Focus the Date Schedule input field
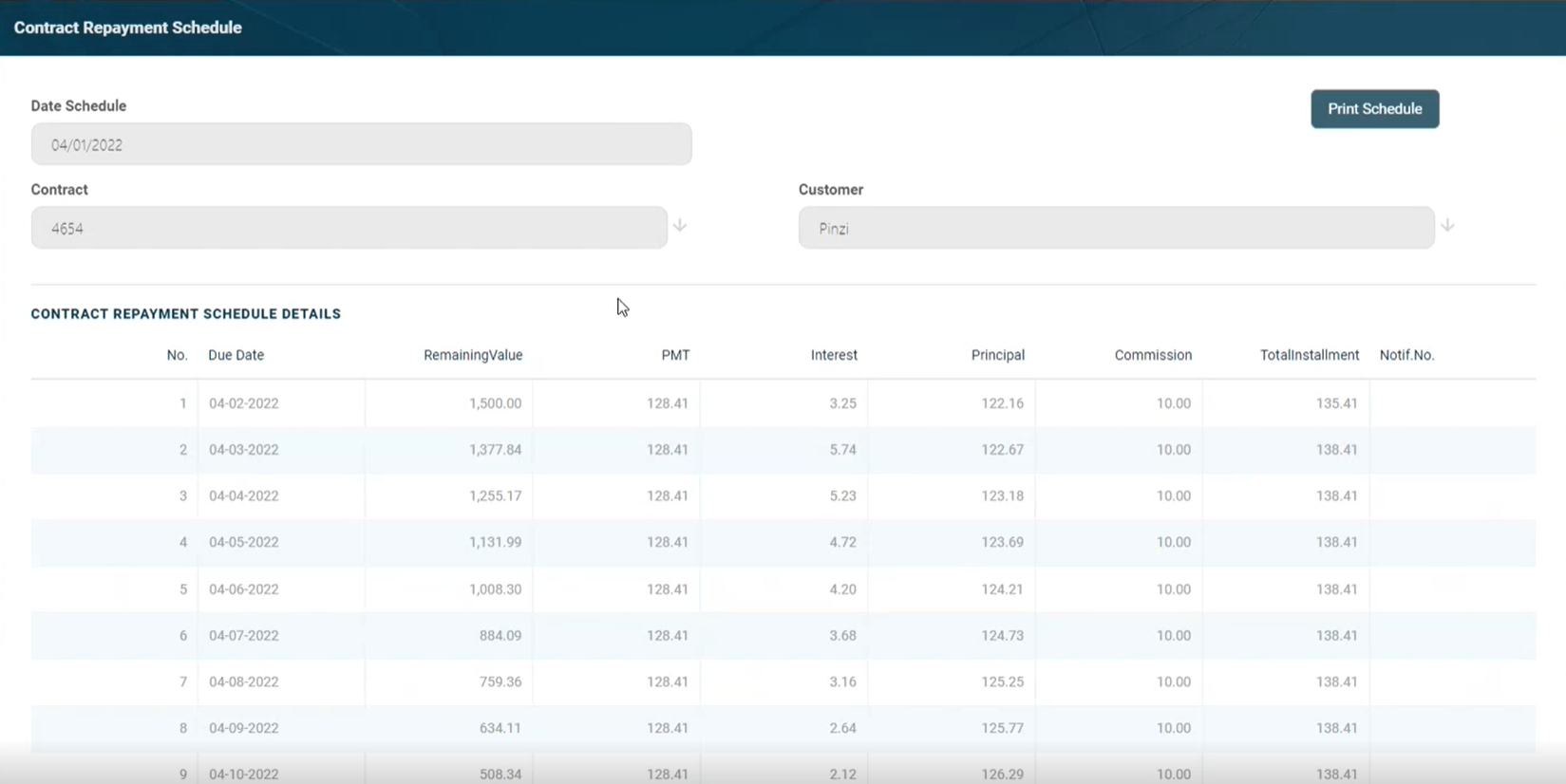 tap(361, 145)
